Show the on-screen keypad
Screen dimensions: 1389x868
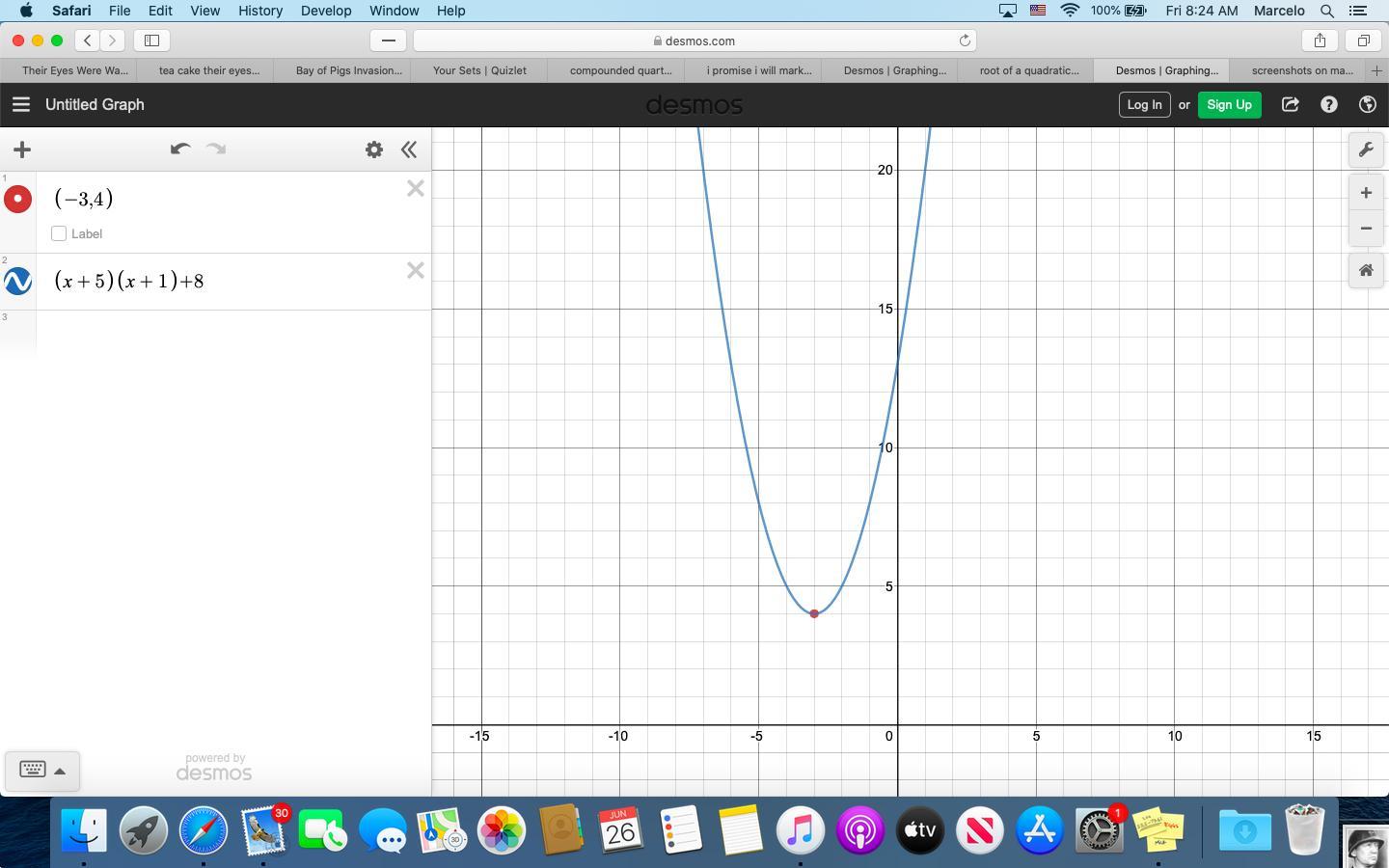(x=33, y=771)
